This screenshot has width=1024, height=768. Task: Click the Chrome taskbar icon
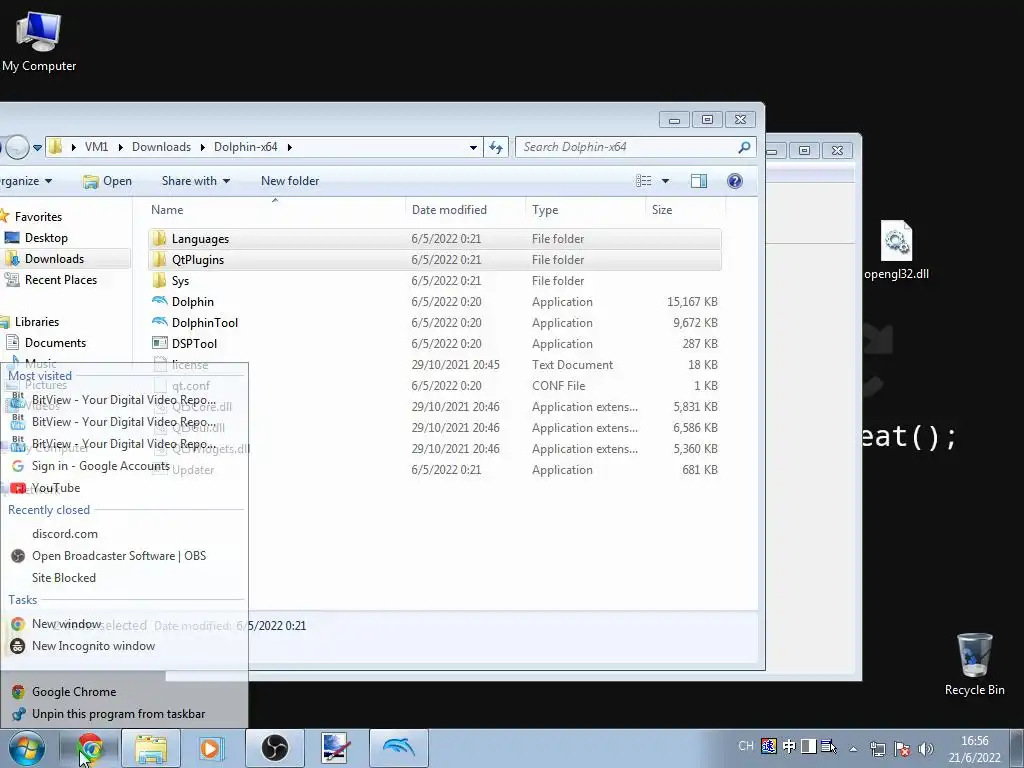[x=89, y=748]
